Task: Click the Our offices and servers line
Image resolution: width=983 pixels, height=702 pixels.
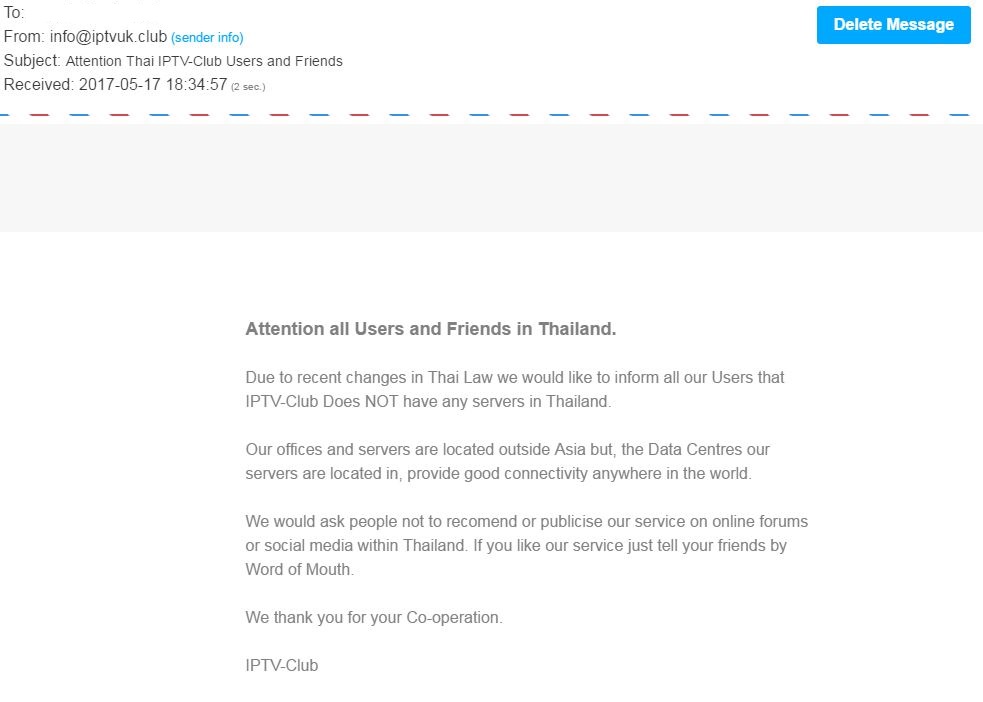Action: (x=507, y=449)
